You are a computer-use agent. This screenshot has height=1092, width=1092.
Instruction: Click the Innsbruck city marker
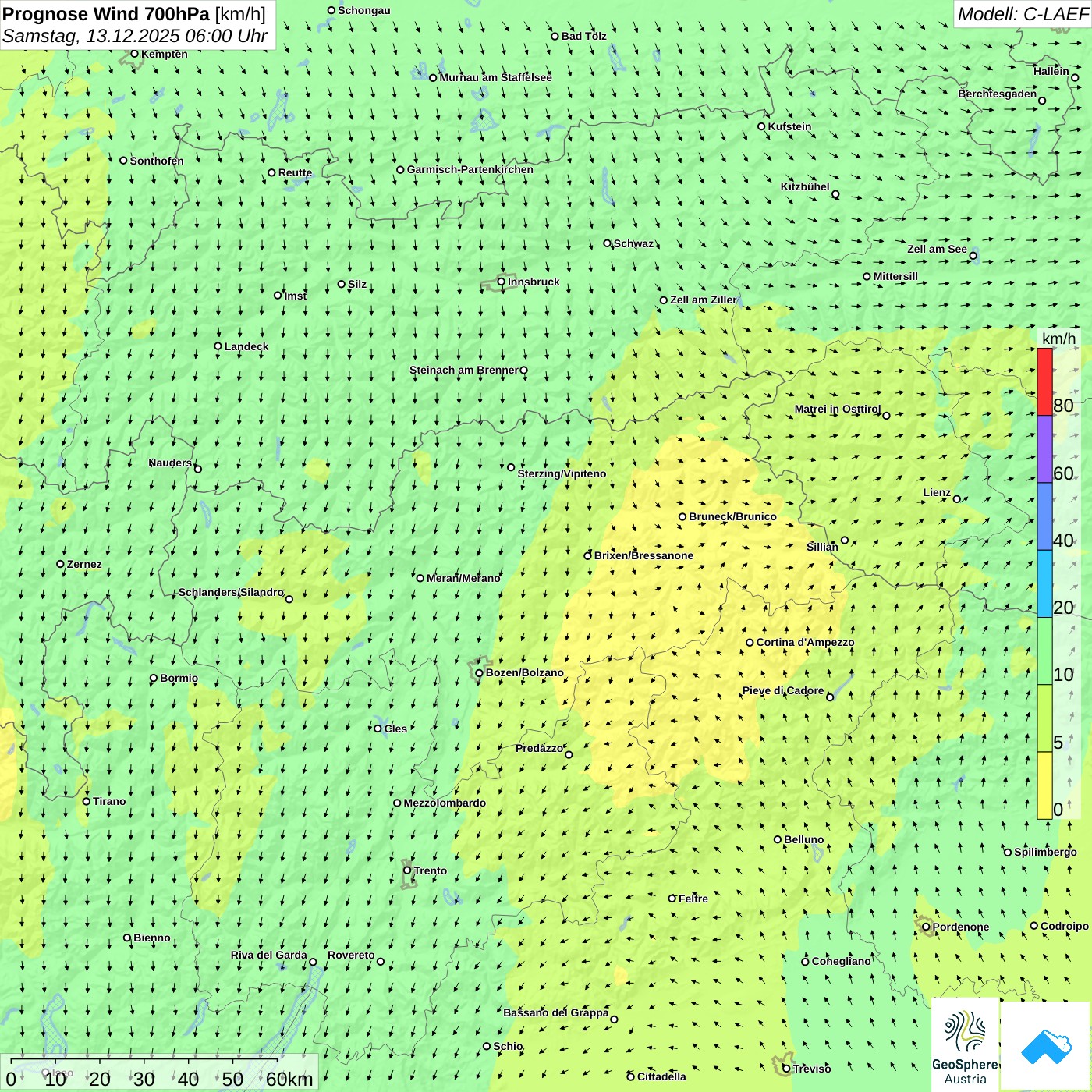pyautogui.click(x=501, y=282)
